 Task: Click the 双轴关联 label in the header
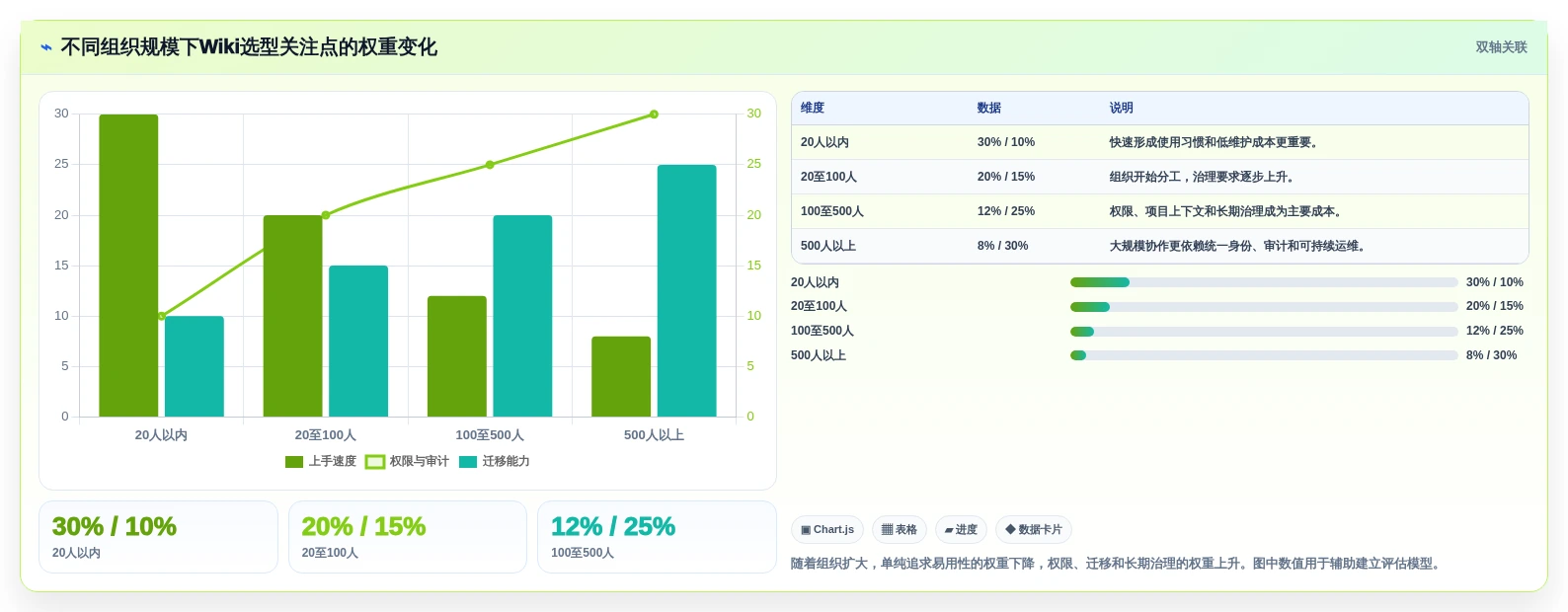(1501, 46)
